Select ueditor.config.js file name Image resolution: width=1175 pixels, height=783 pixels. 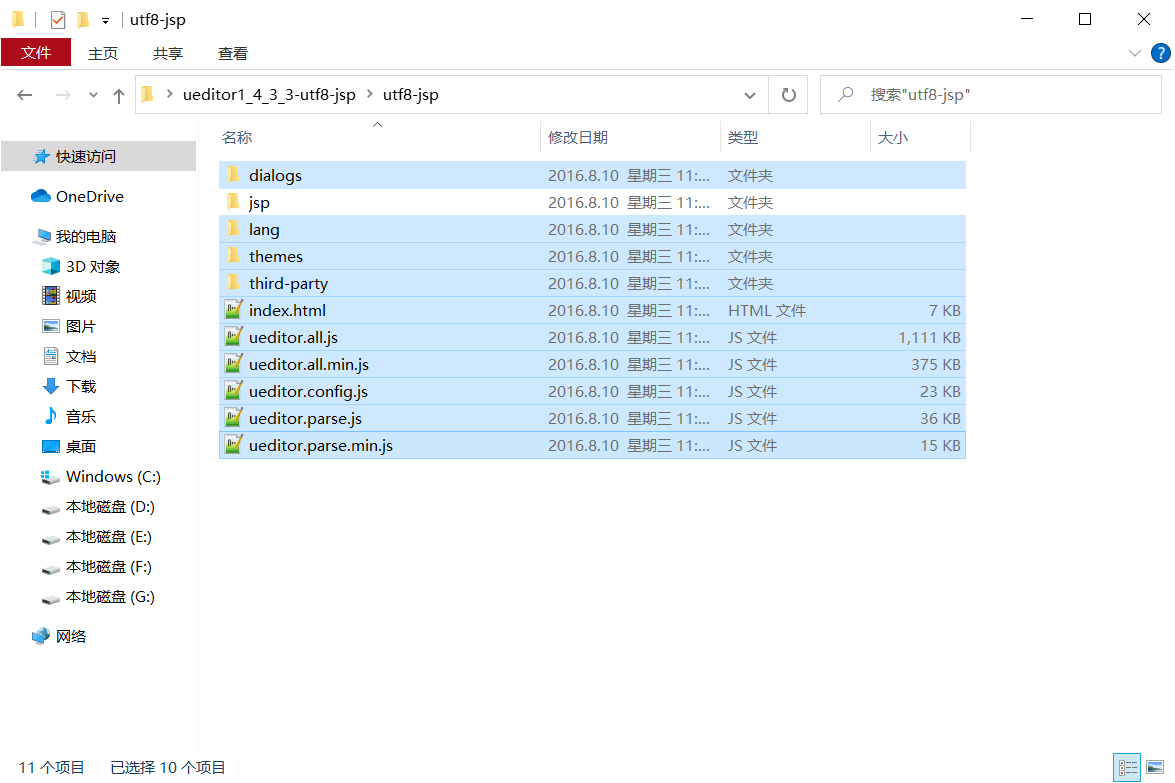click(x=308, y=391)
